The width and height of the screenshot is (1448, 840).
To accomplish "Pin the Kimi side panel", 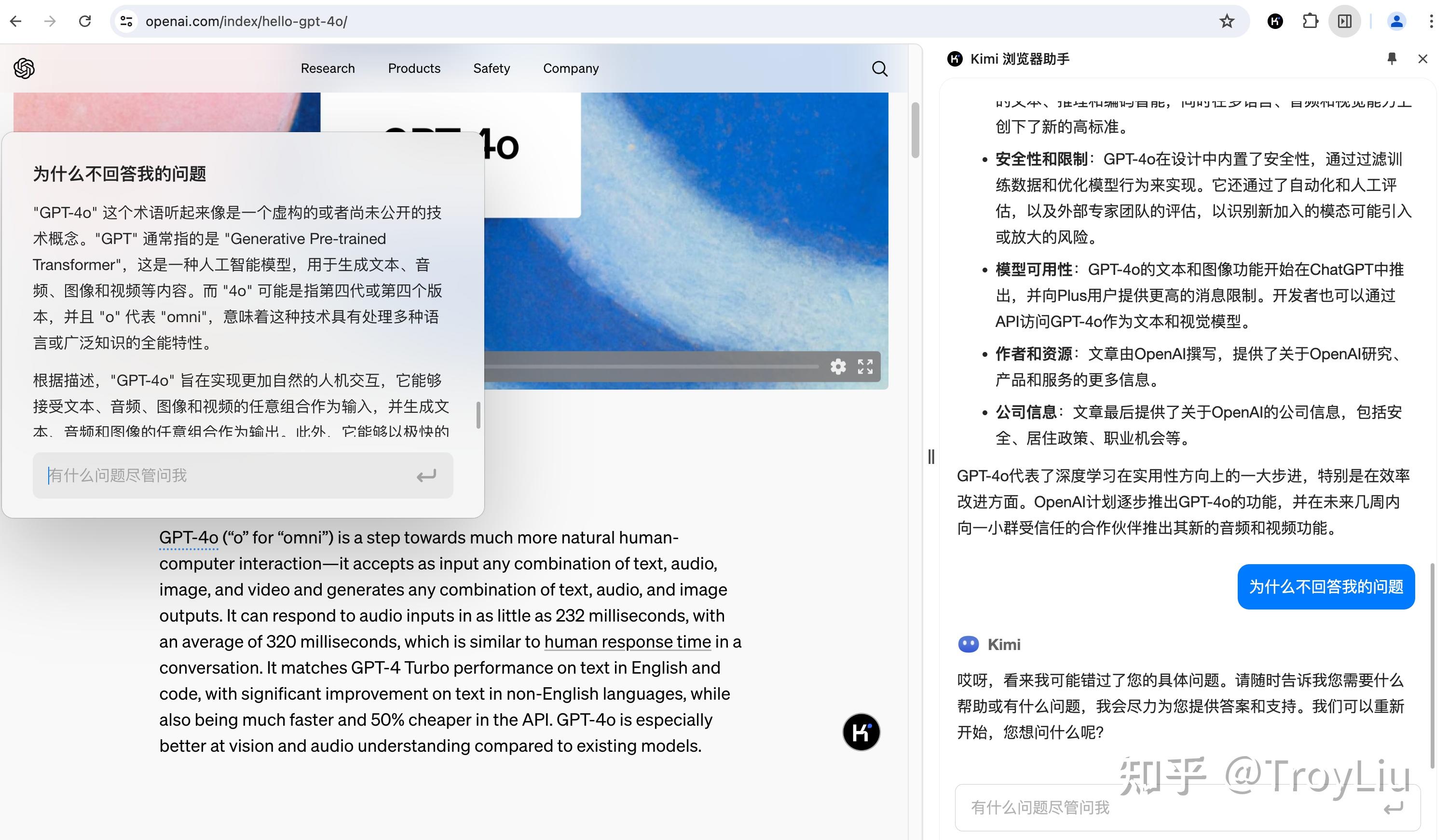I will coord(1392,59).
